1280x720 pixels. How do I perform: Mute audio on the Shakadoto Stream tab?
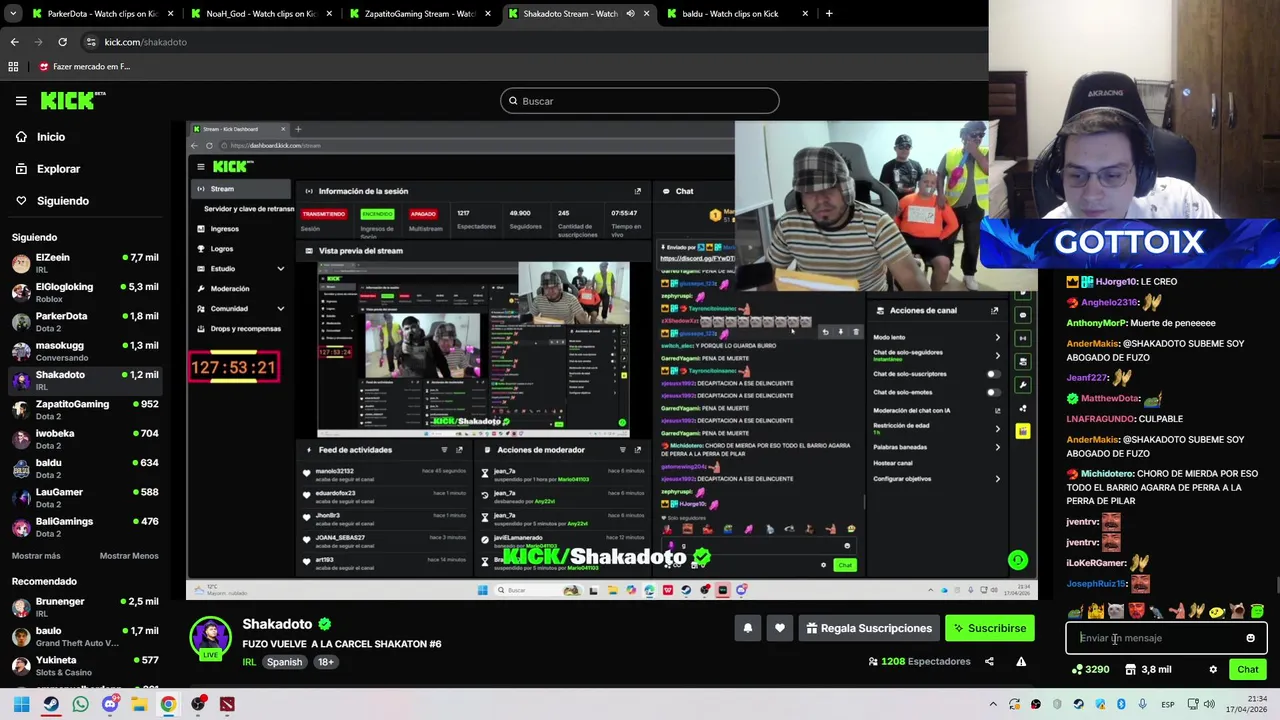pyautogui.click(x=630, y=14)
